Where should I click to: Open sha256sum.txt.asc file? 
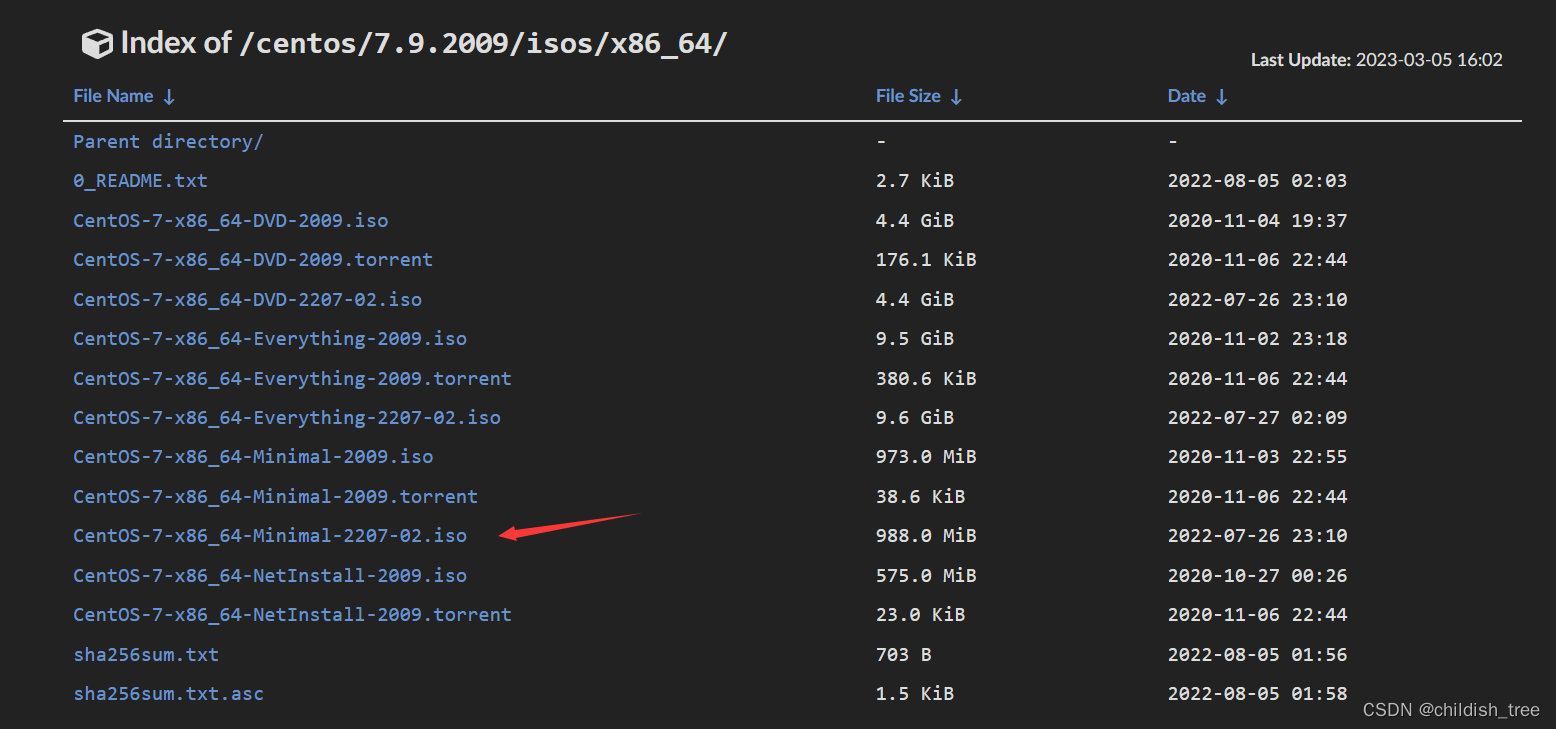[168, 694]
